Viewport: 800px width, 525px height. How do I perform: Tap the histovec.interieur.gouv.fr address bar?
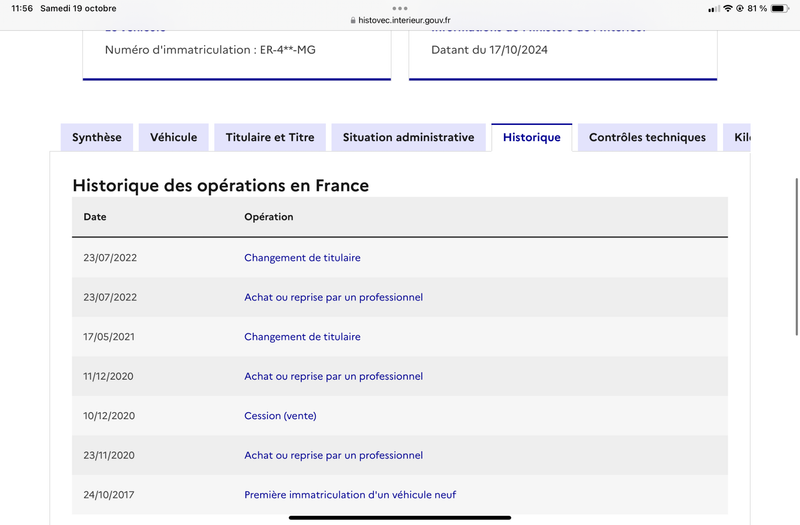click(400, 20)
